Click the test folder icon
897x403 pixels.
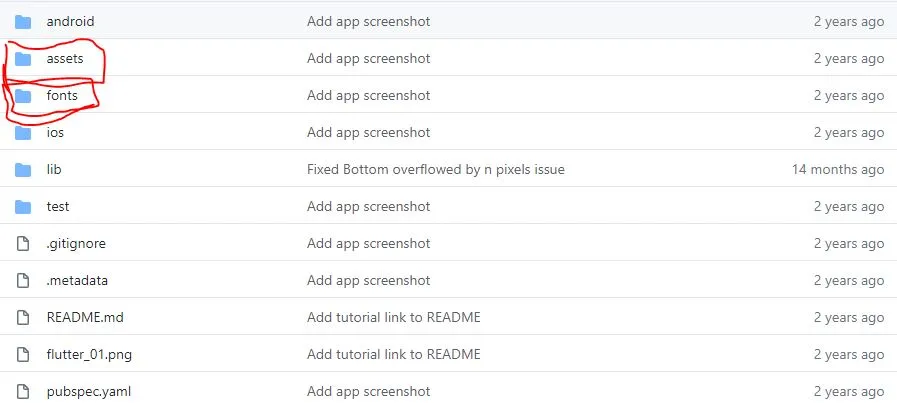click(x=24, y=206)
